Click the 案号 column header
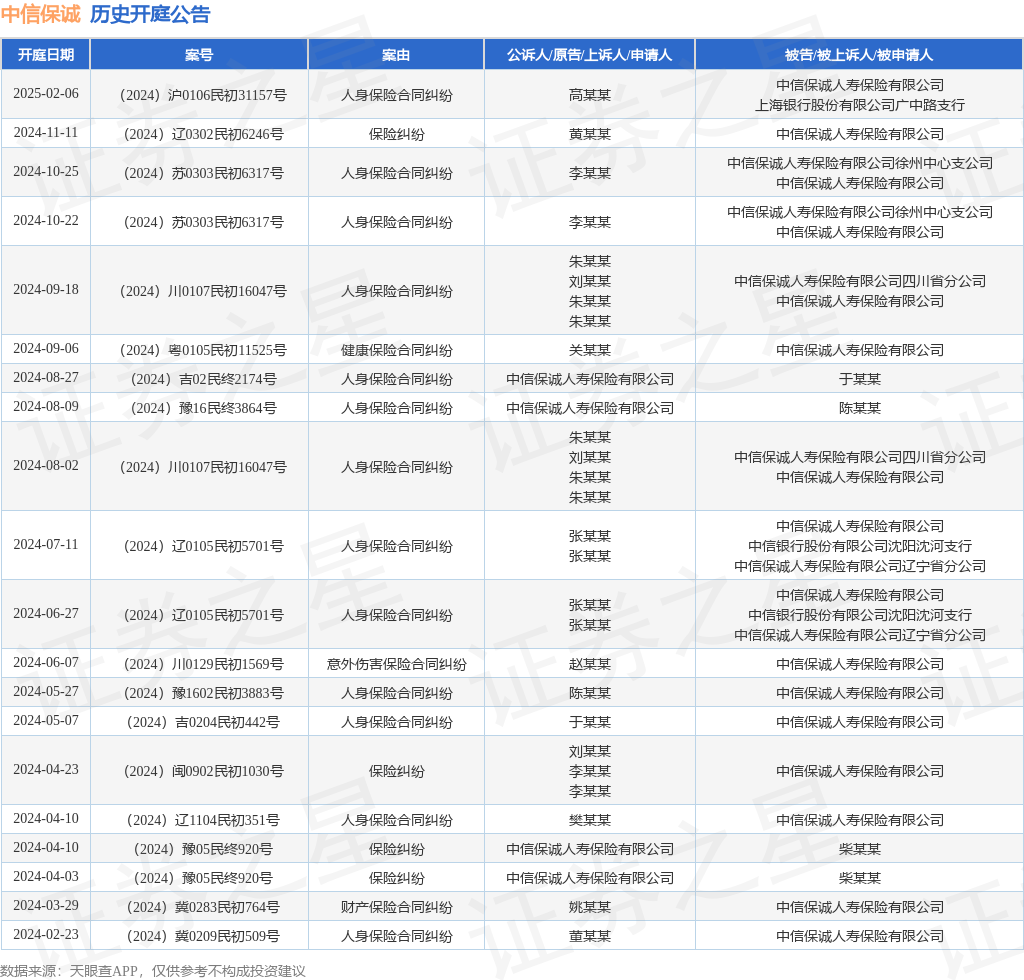This screenshot has height=980, width=1024. click(x=199, y=55)
